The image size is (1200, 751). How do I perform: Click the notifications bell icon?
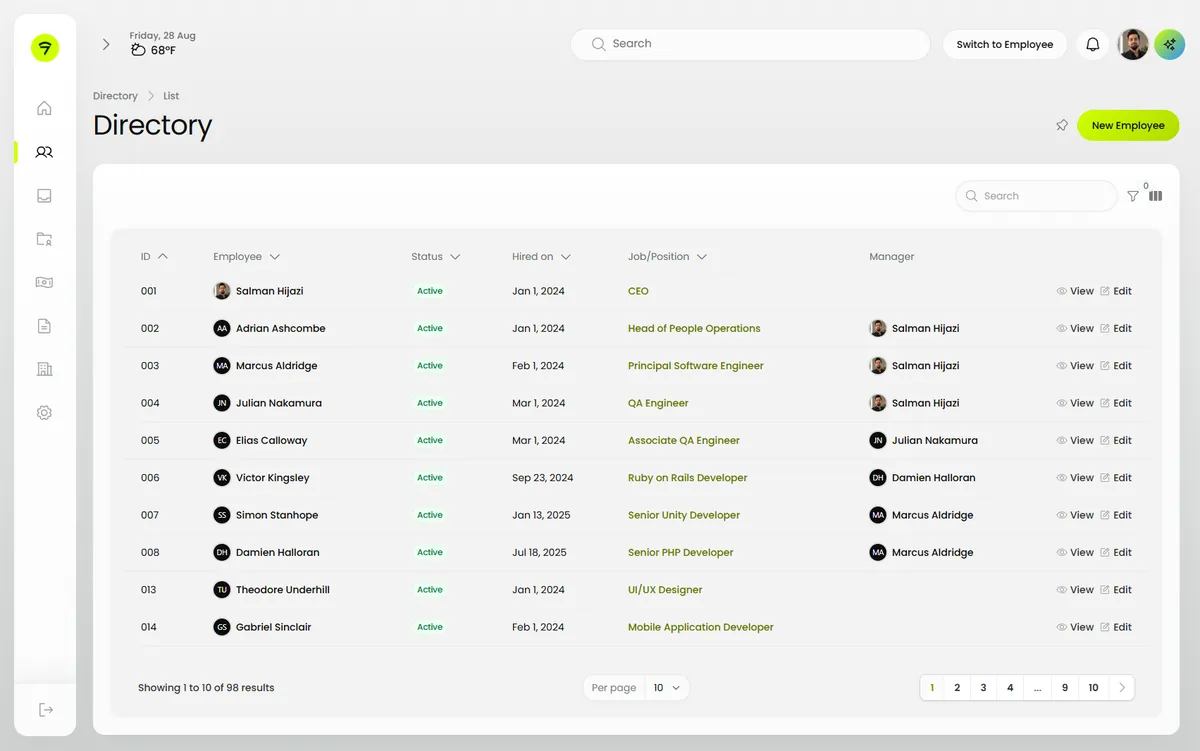pyautogui.click(x=1093, y=44)
